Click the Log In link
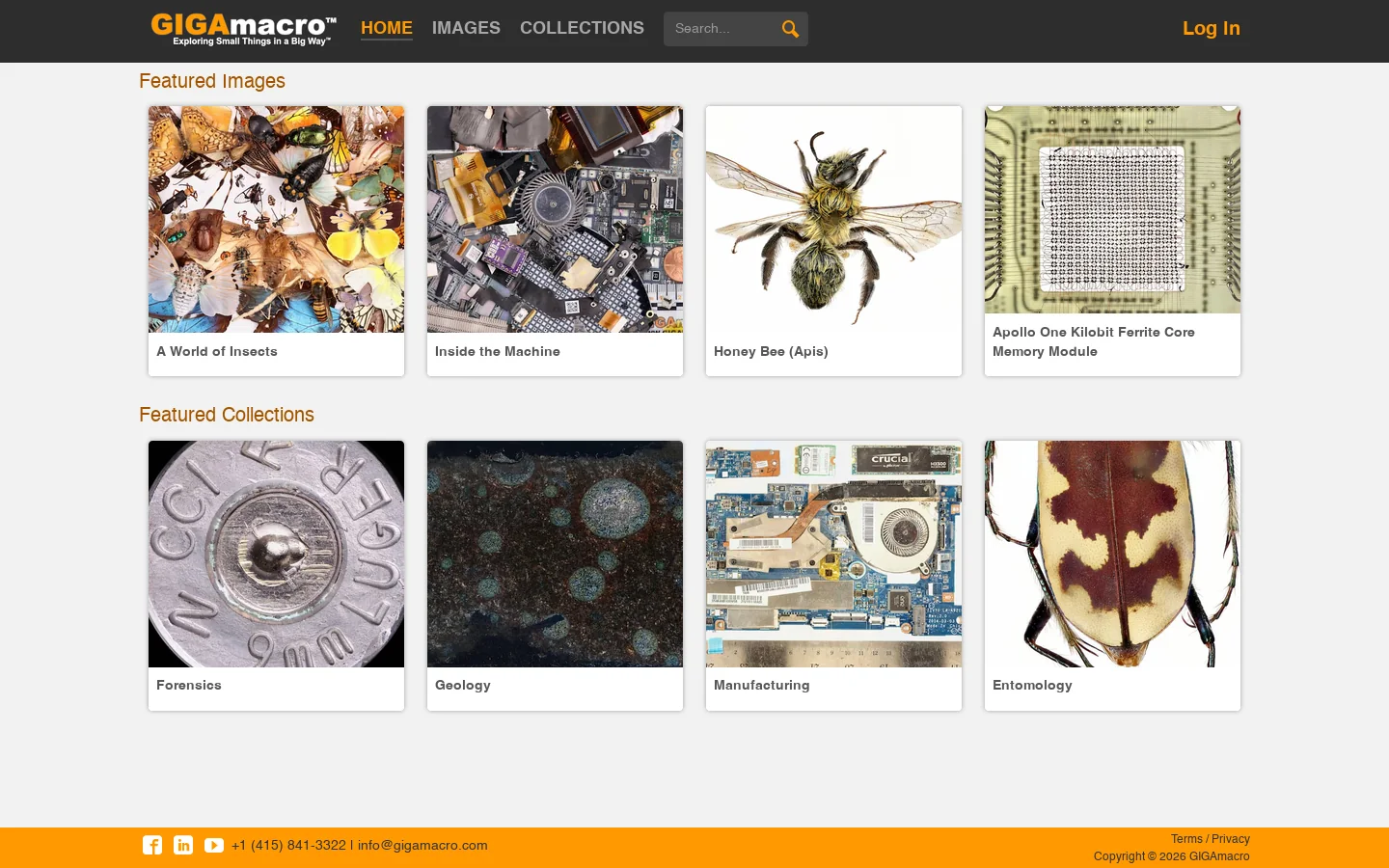1389x868 pixels. coord(1212,28)
